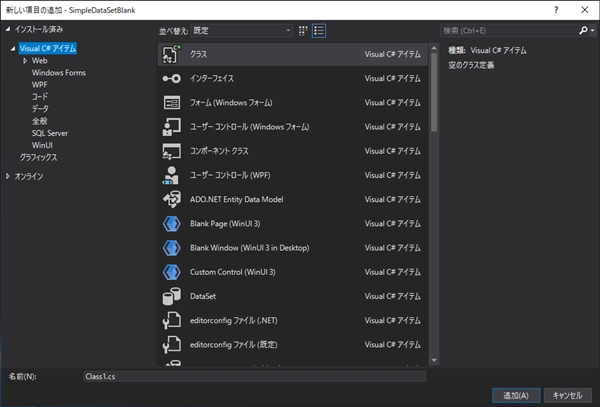Image resolution: width=600 pixels, height=407 pixels.
Task: Click the 検索 (Ctrl+E) search box
Action: pyautogui.click(x=509, y=31)
